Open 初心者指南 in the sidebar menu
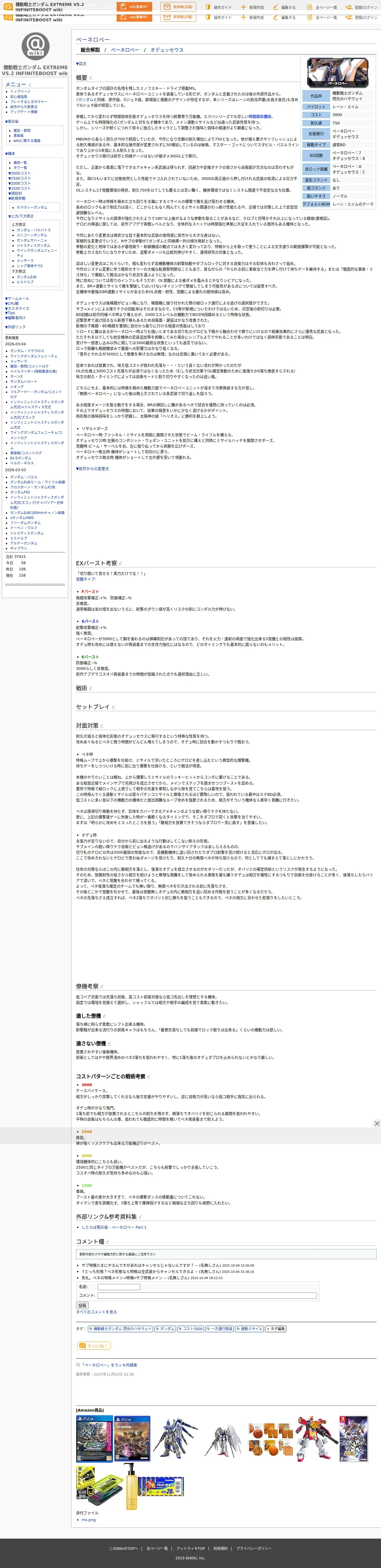The image size is (381, 1568). click(18, 97)
